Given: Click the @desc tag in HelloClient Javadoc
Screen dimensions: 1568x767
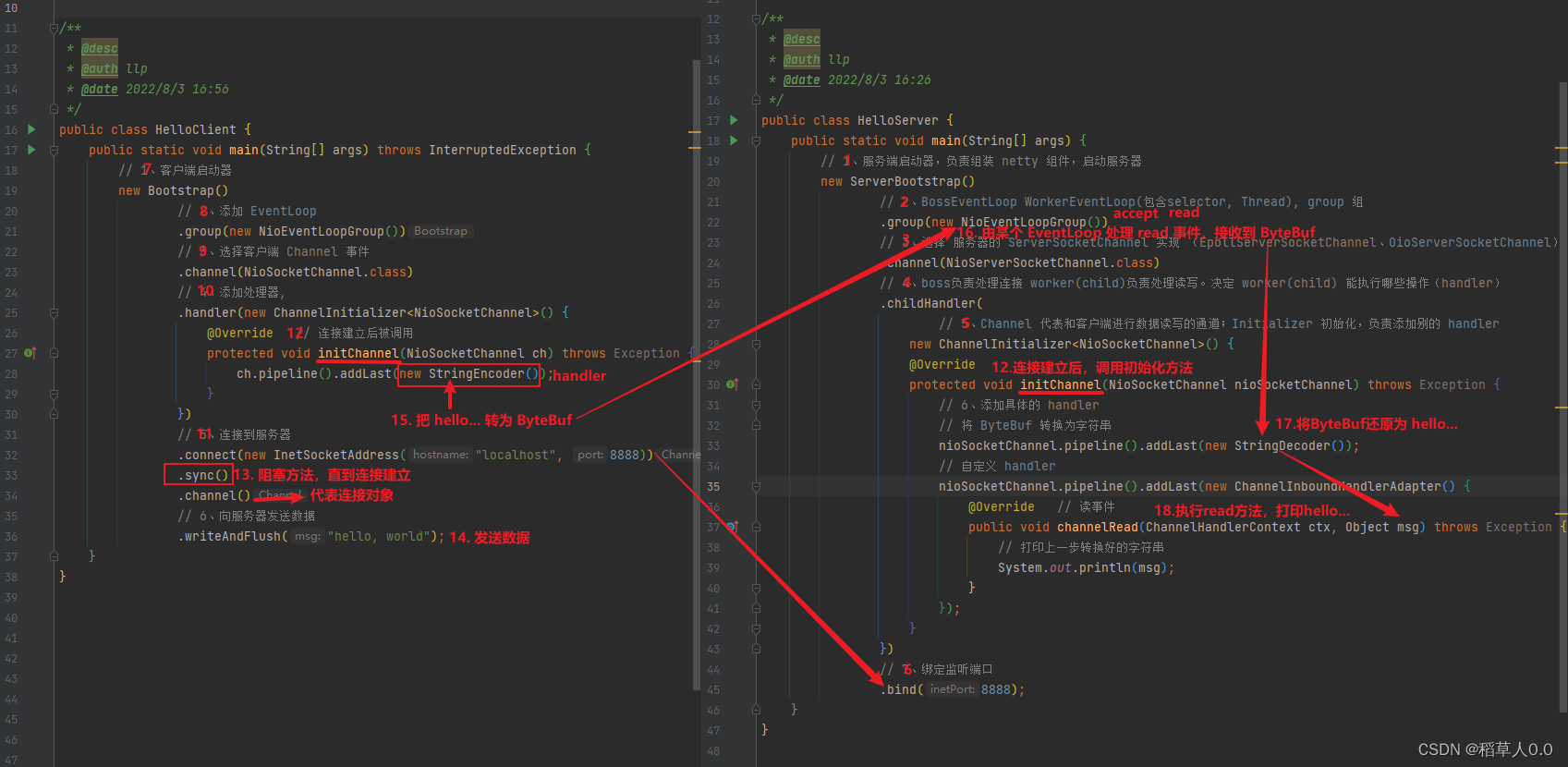Looking at the screenshot, I should coord(100,48).
